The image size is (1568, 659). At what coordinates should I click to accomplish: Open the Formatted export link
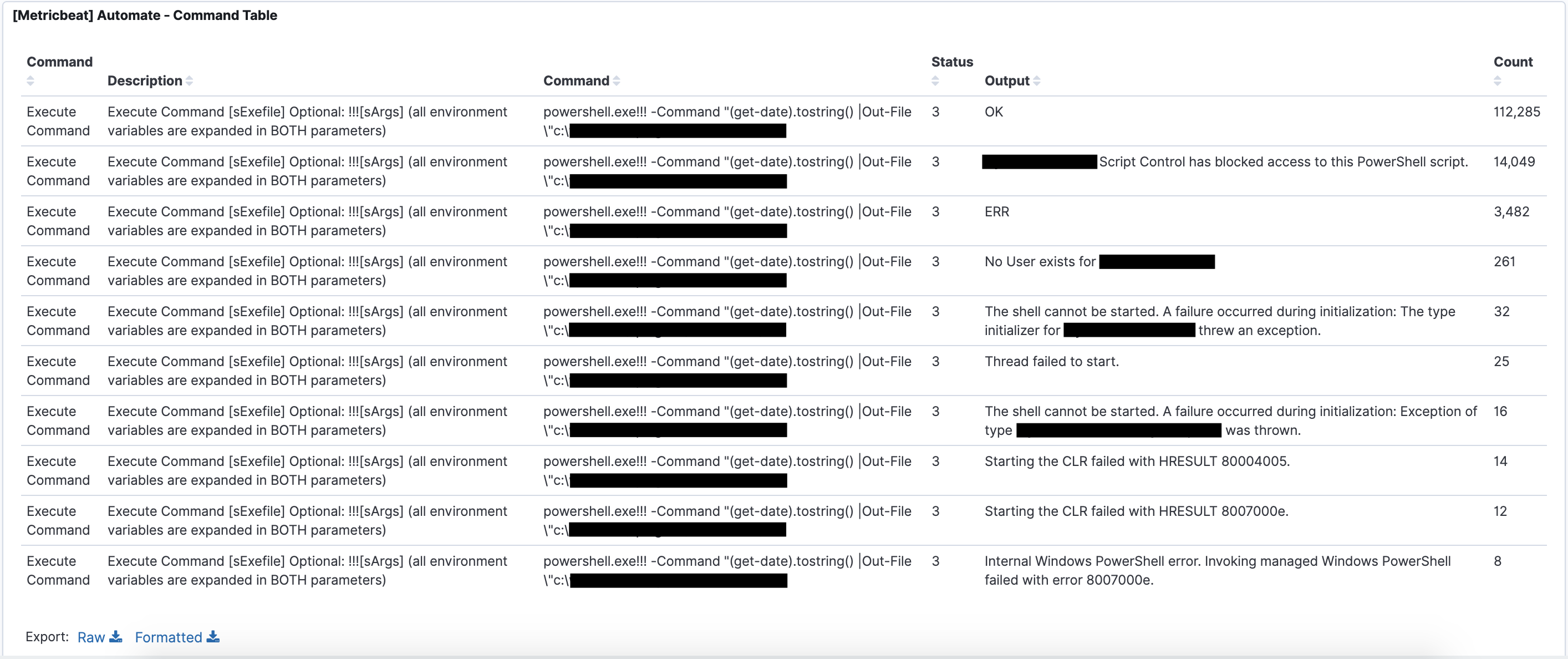(x=168, y=637)
